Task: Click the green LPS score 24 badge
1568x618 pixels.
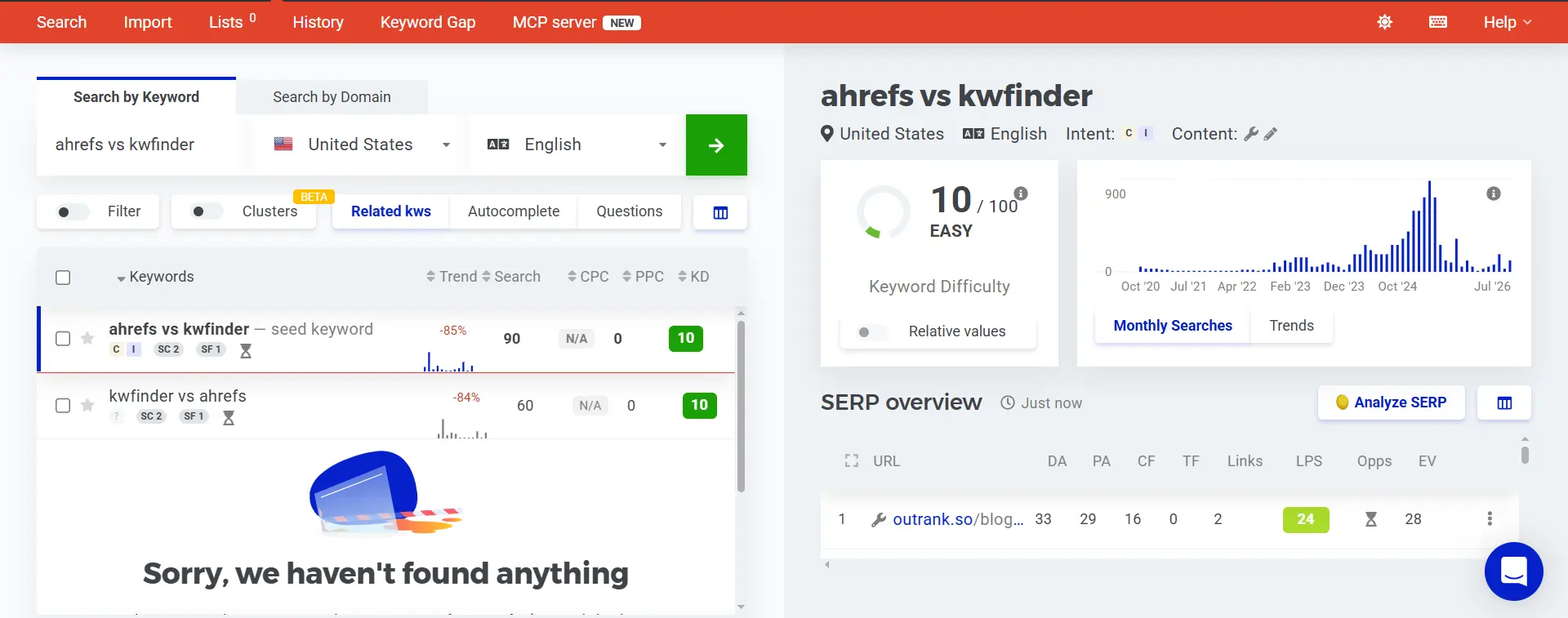Action: (1306, 519)
